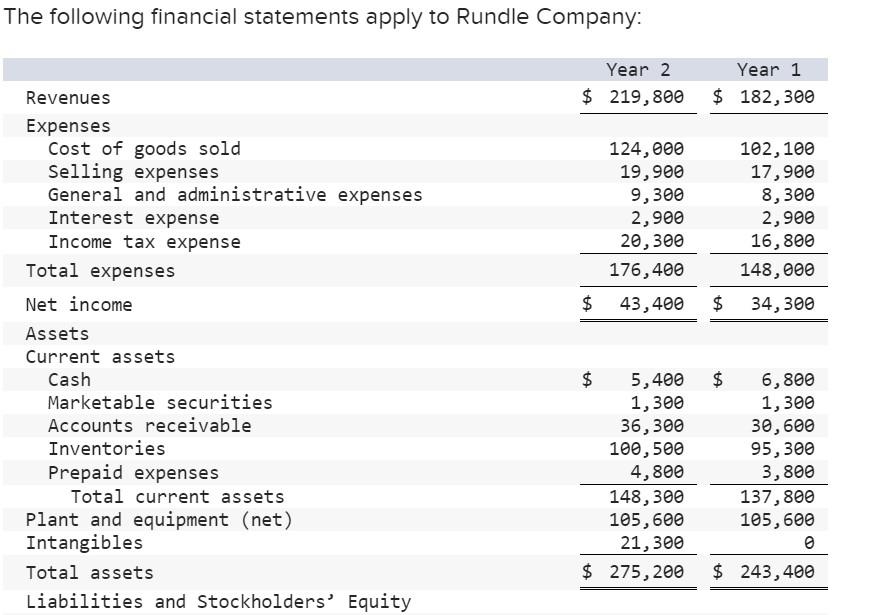Viewport: 880px width, 615px height.
Task: Click 'Plant and equipment (net)' label
Action: [159, 520]
